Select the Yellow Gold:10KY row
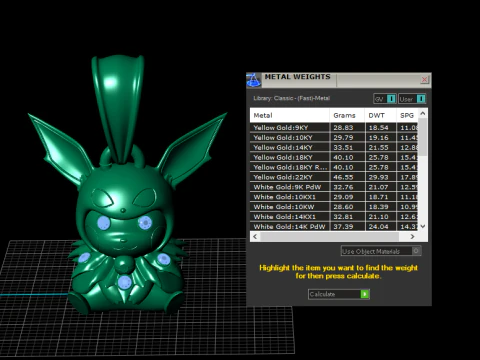The image size is (480, 360). (x=334, y=137)
